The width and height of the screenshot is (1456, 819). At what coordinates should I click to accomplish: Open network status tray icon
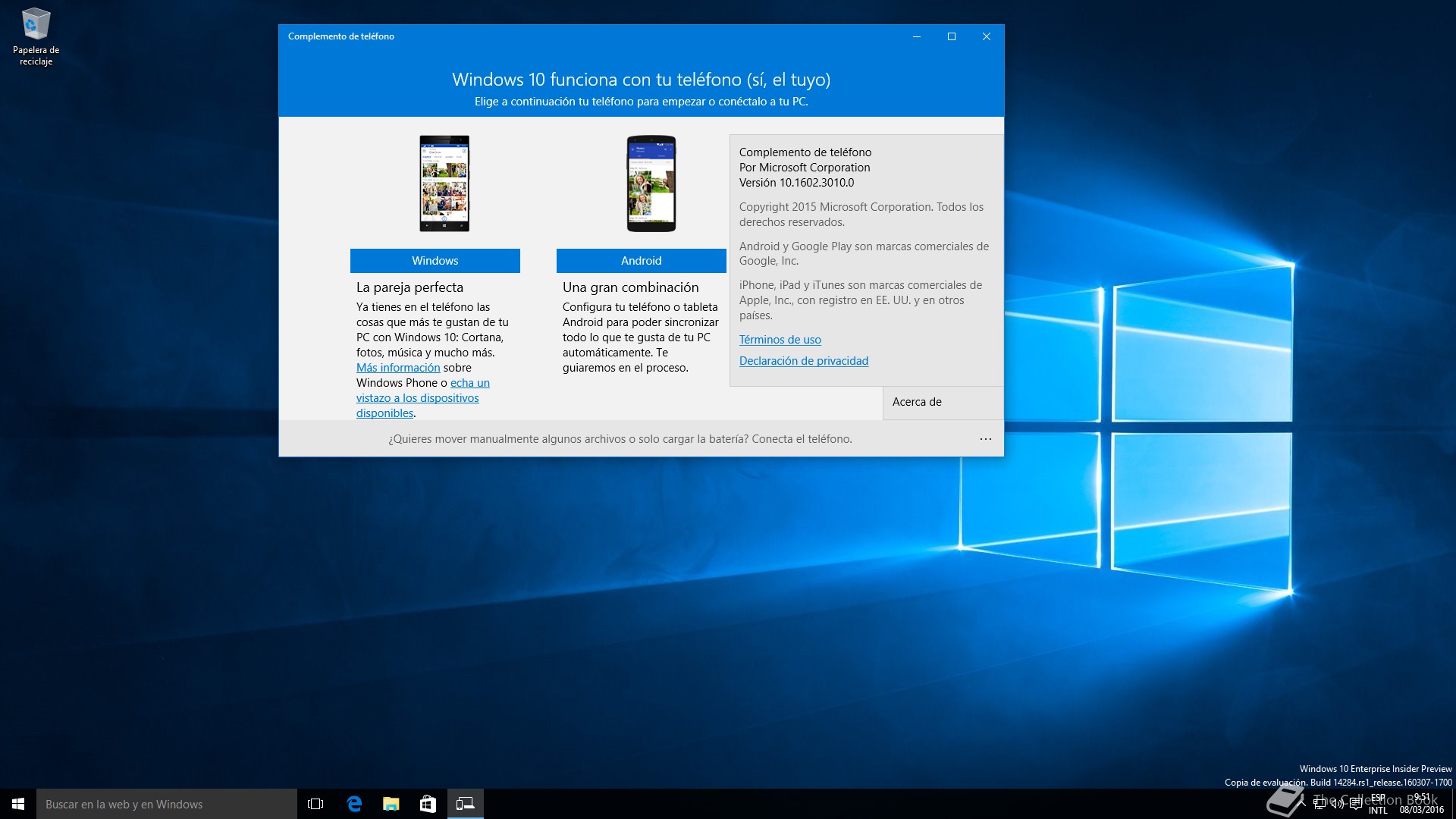[x=1320, y=804]
